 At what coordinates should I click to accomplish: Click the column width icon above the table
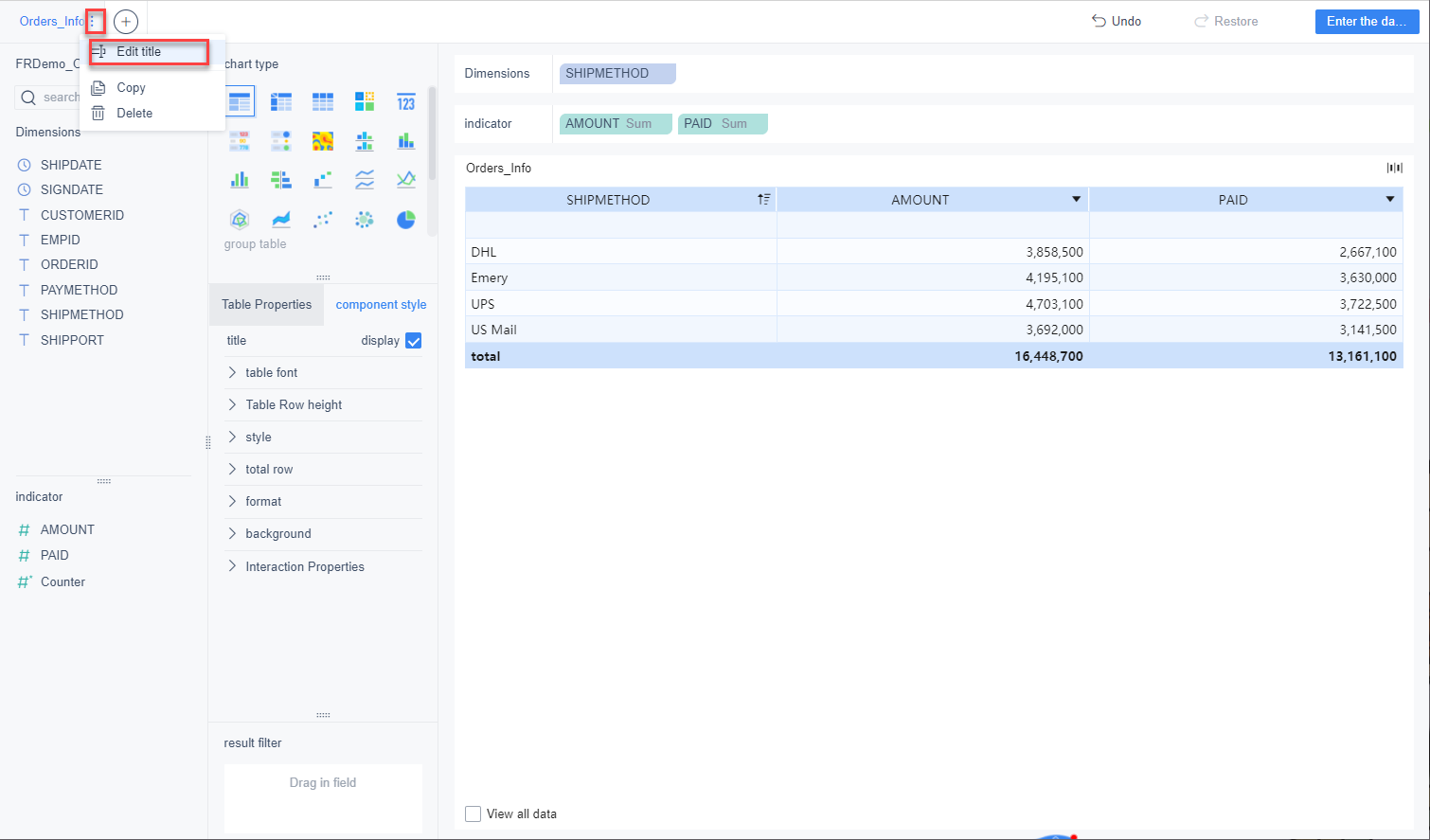pos(1394,168)
